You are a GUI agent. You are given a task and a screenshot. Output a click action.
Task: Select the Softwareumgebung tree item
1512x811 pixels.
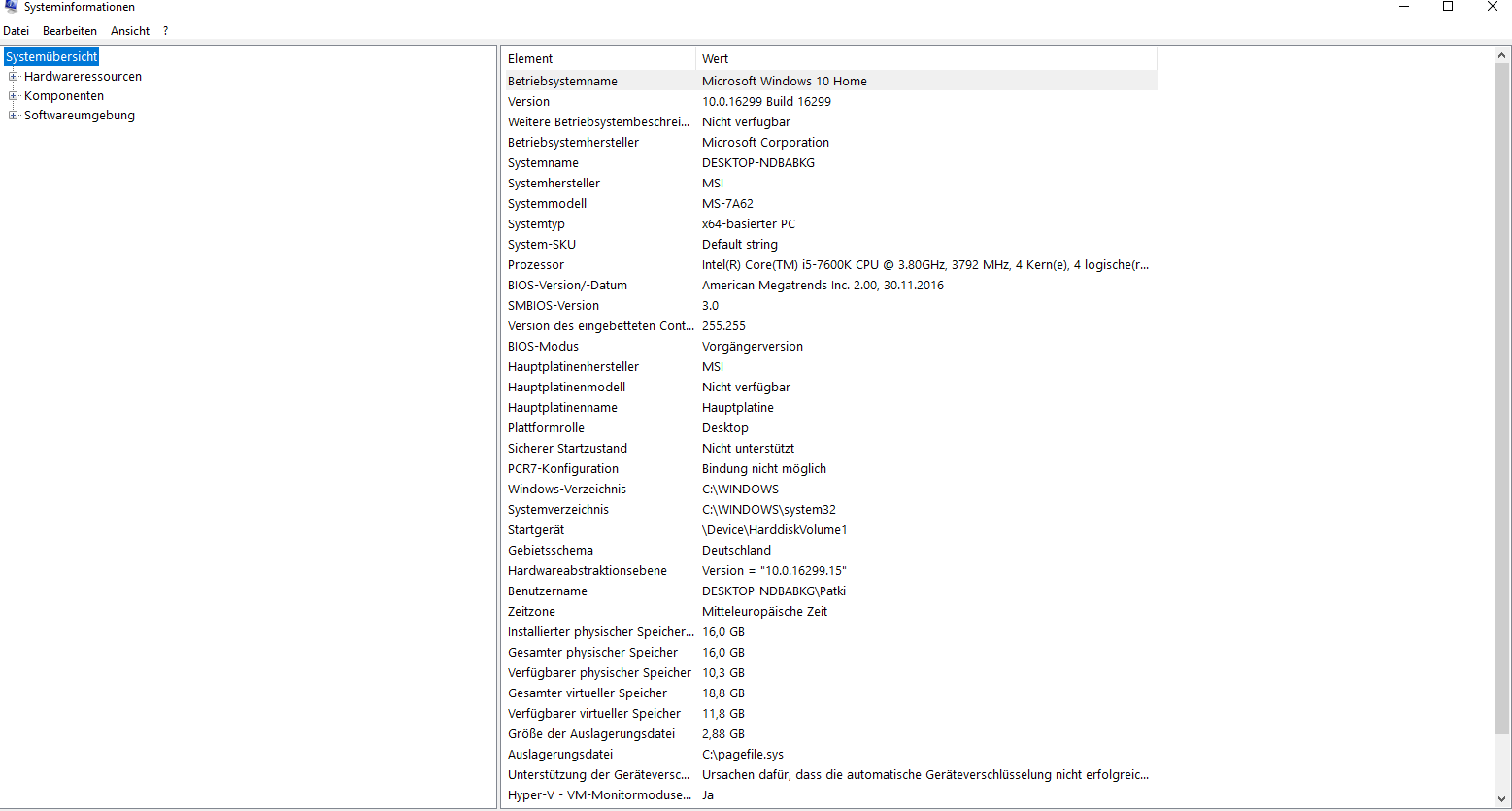tap(80, 116)
